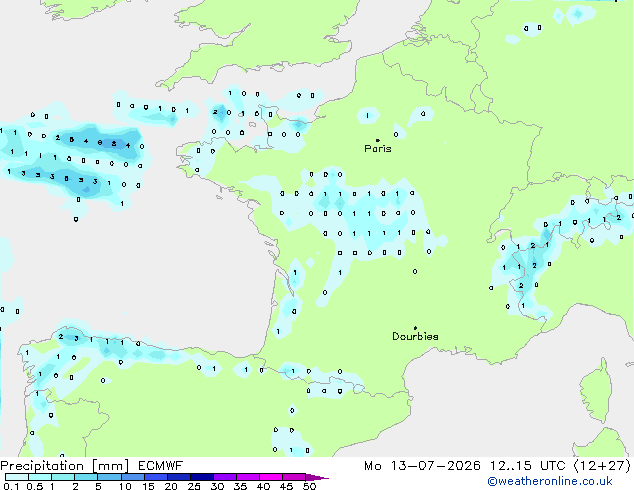Click the legend scale value '25'
This screenshot has height=490, width=634.
tap(194, 486)
